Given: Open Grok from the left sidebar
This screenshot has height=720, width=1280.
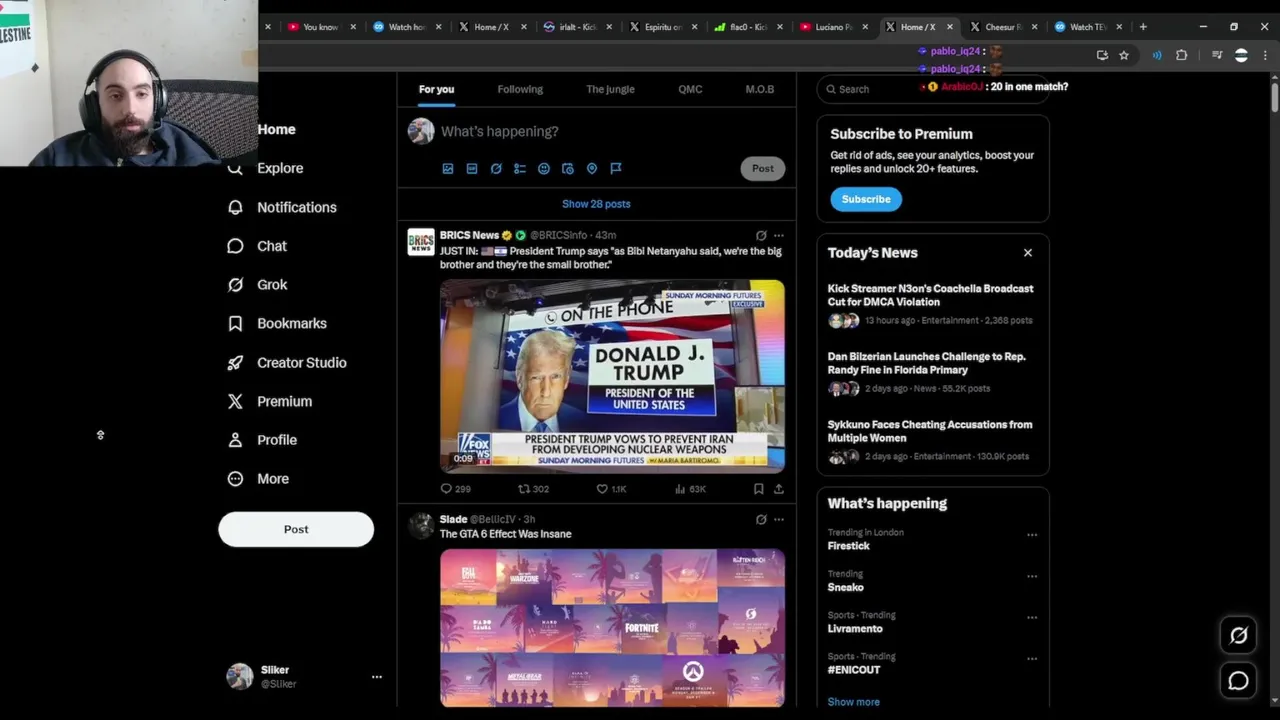Looking at the screenshot, I should click(257, 285).
